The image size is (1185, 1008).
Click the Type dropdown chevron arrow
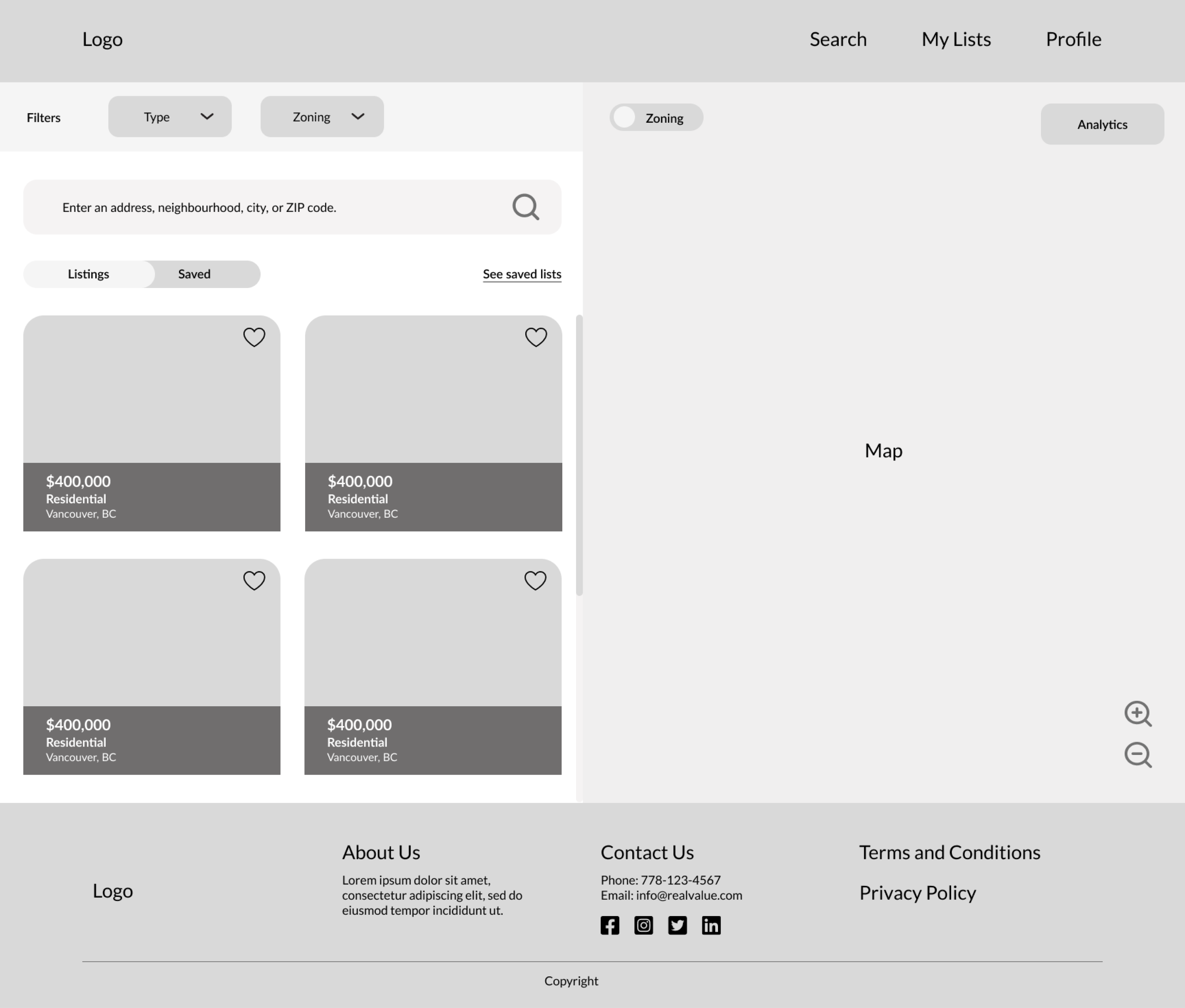click(x=207, y=117)
